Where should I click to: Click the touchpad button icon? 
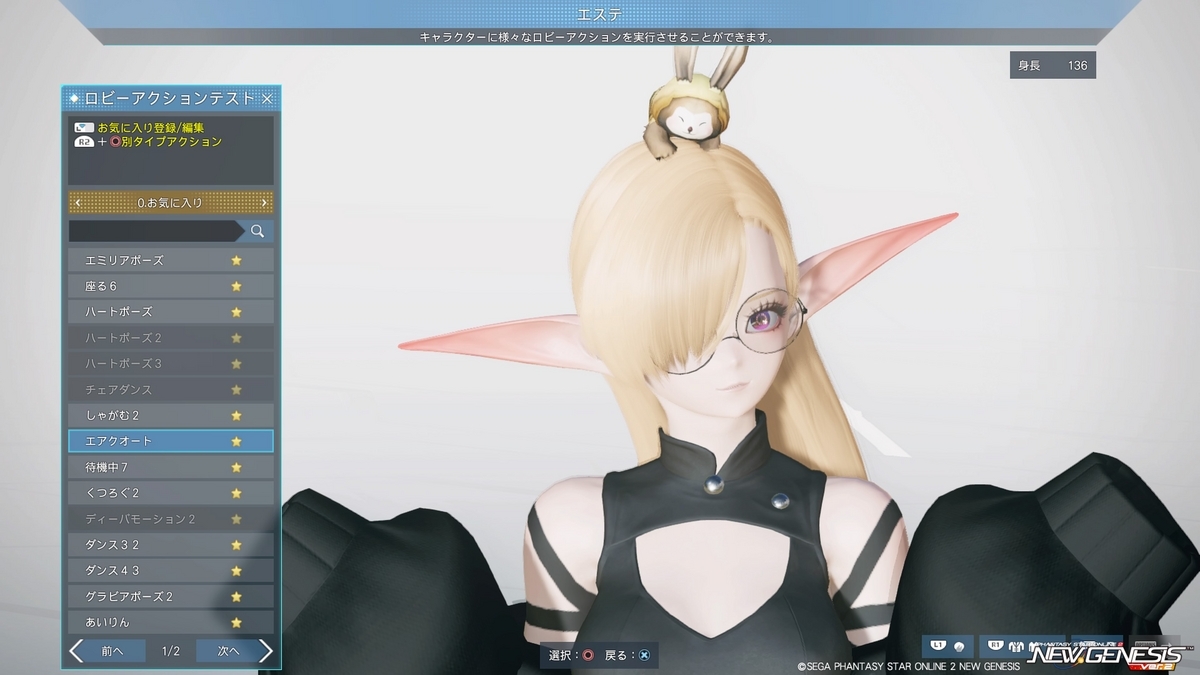84,128
